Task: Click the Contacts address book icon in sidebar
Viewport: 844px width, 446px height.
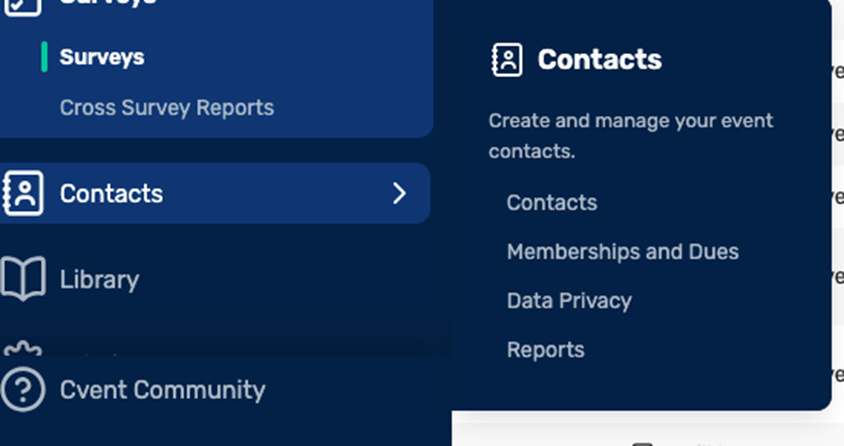Action: pyautogui.click(x=23, y=193)
